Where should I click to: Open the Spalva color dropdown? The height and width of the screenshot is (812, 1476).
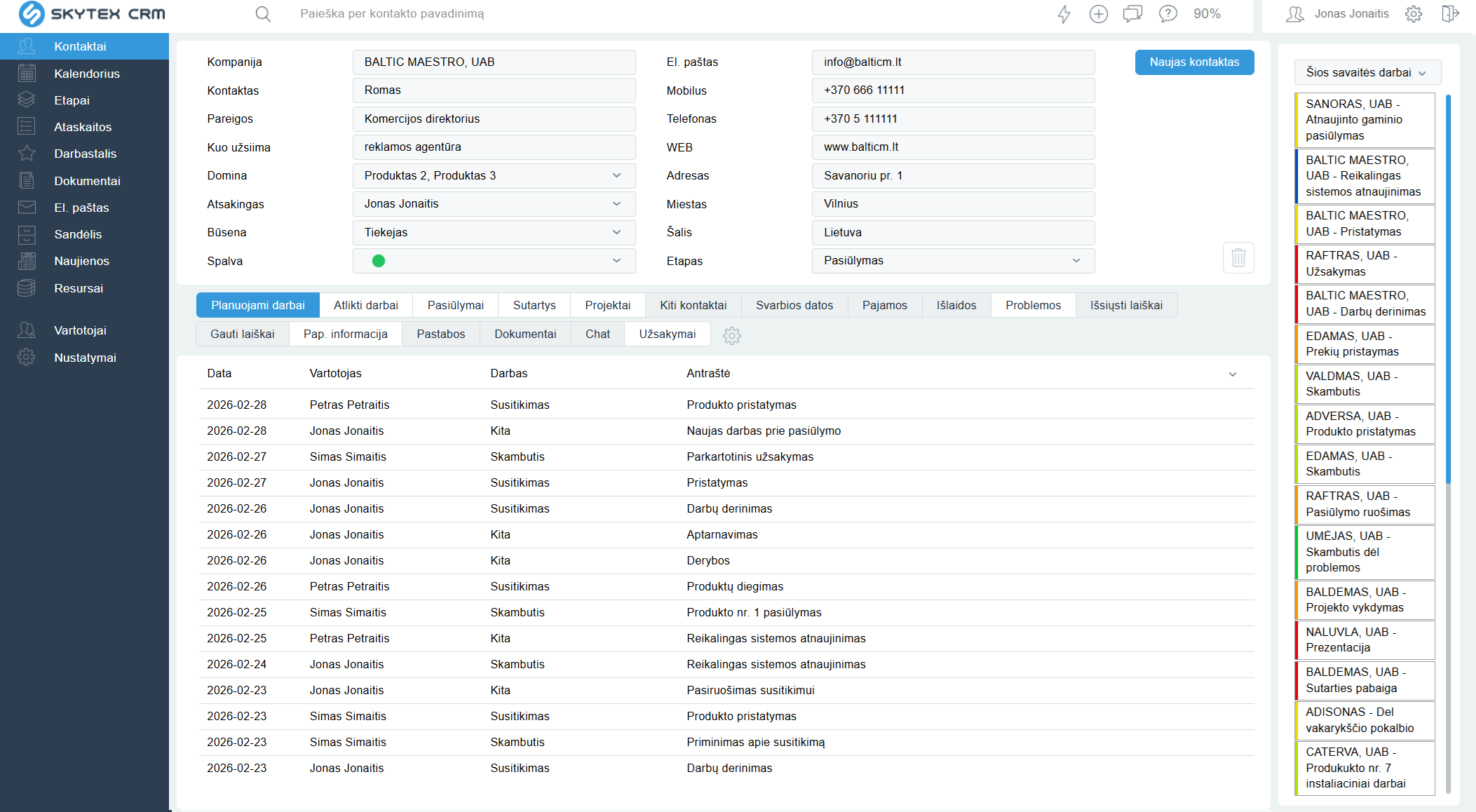[x=494, y=261]
